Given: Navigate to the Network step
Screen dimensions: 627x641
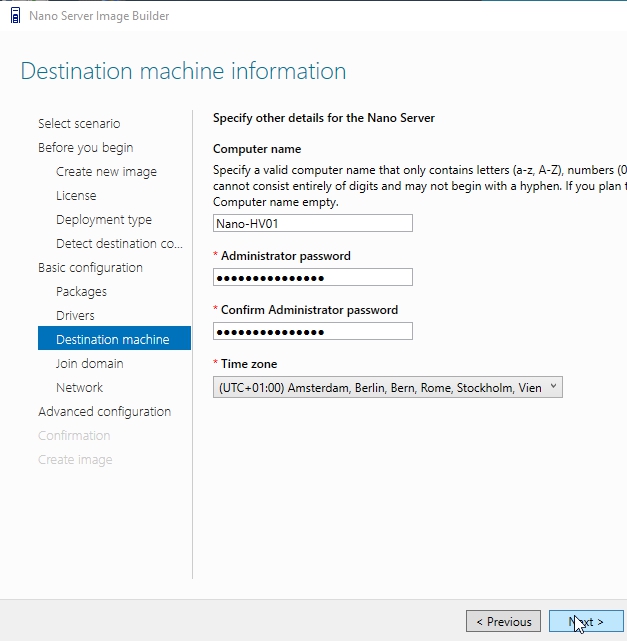Looking at the screenshot, I should point(79,388).
